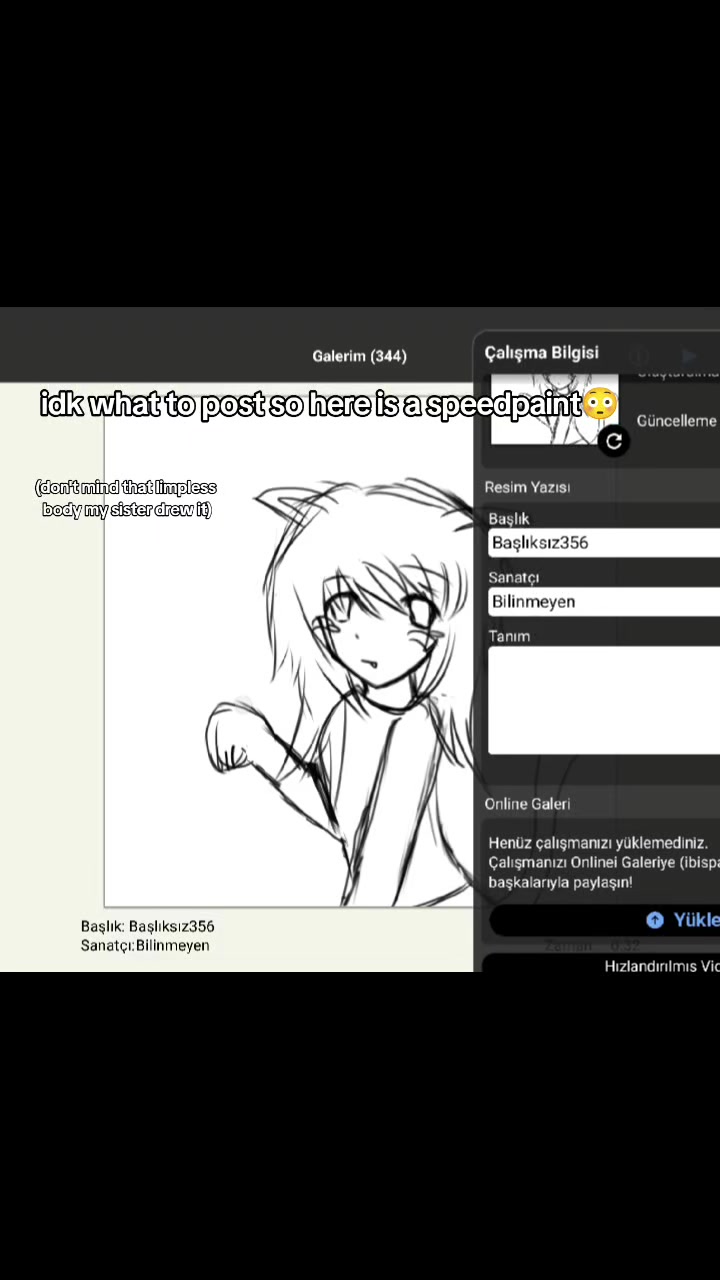Click the Güncelleme label beside thumbnail

[x=677, y=421]
